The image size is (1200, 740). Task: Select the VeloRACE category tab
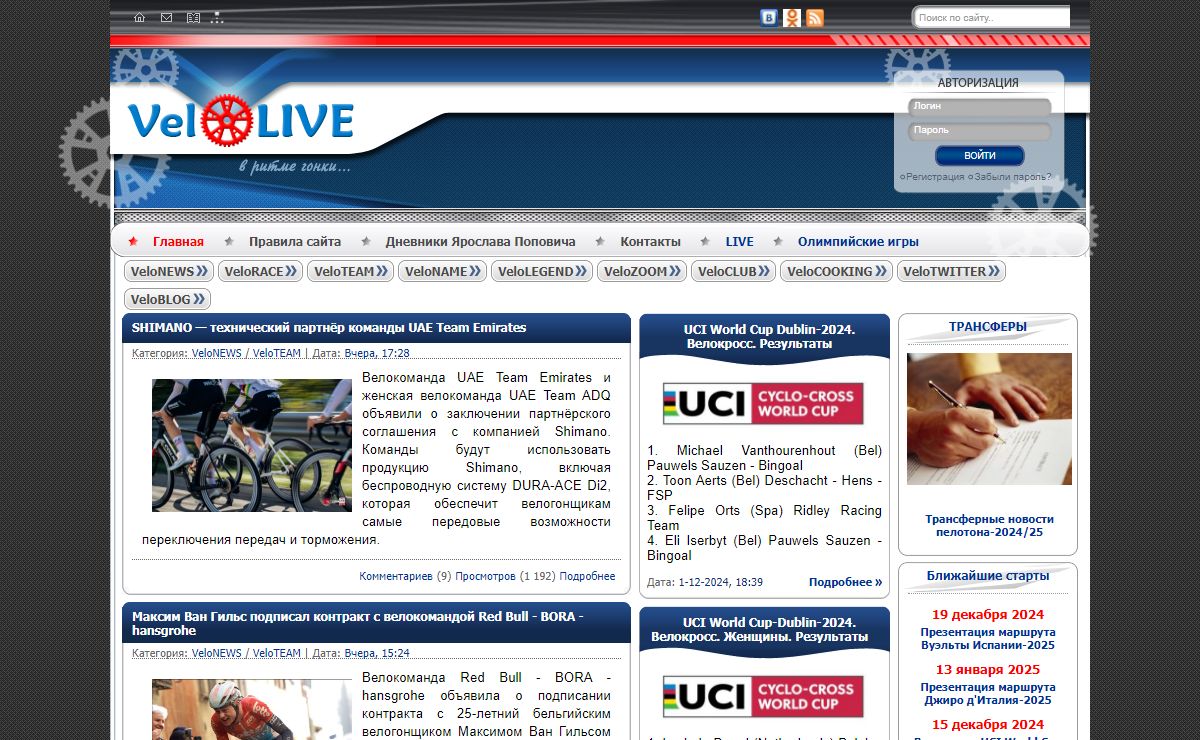(260, 271)
